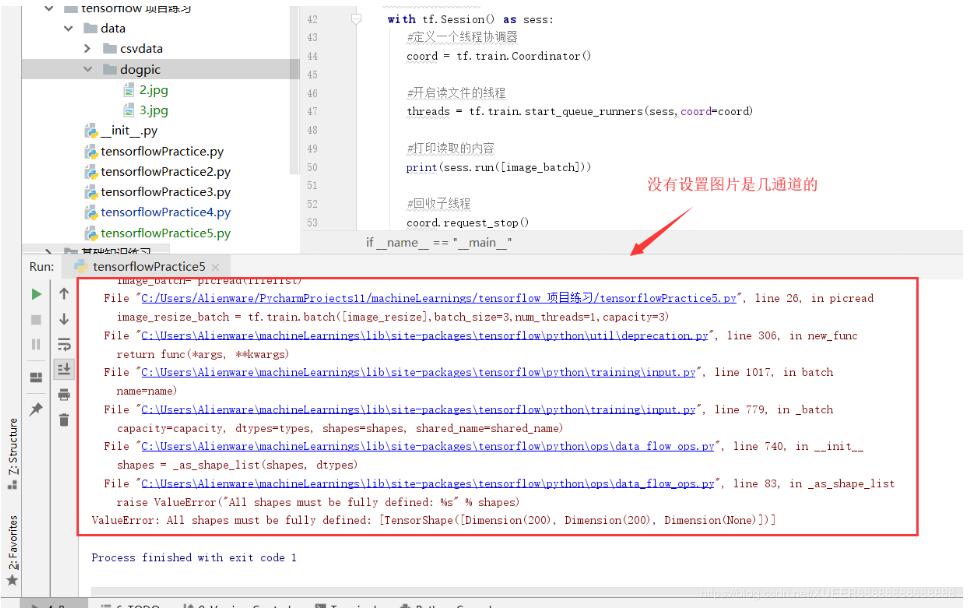Viewport: 968px width, 611px height.
Task: Click the tensorflowPractice3.py Python file icon
Action: pyautogui.click(x=91, y=192)
